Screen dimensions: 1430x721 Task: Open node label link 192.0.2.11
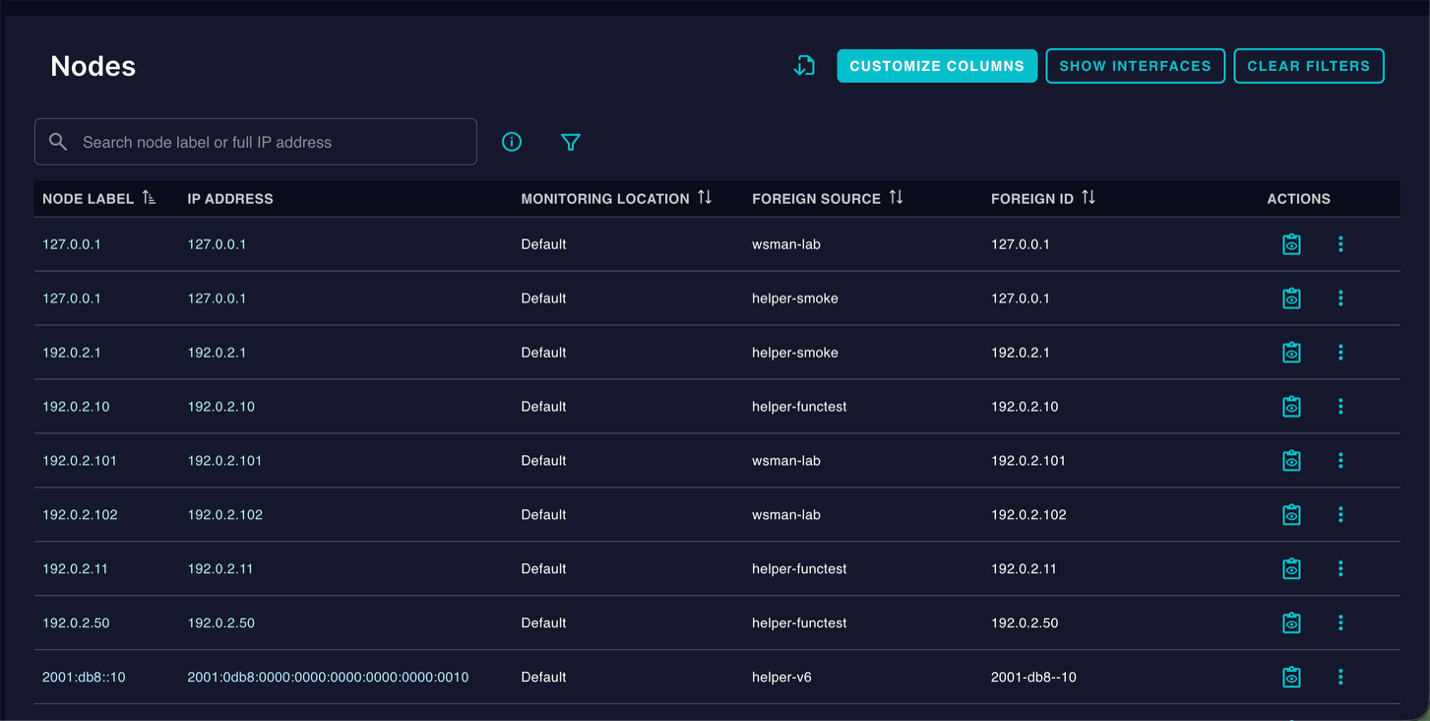[75, 568]
